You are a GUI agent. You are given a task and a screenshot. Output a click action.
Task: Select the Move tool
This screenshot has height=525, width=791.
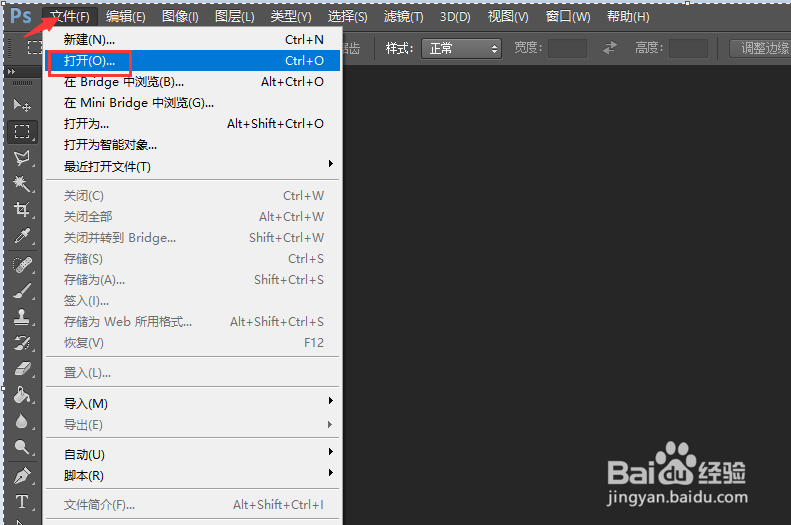click(x=22, y=105)
